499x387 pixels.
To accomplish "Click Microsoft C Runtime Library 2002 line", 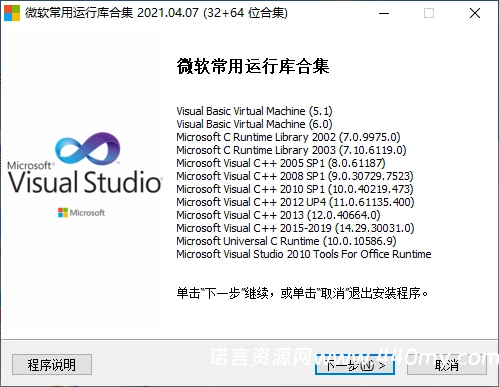I will pyautogui.click(x=288, y=137).
